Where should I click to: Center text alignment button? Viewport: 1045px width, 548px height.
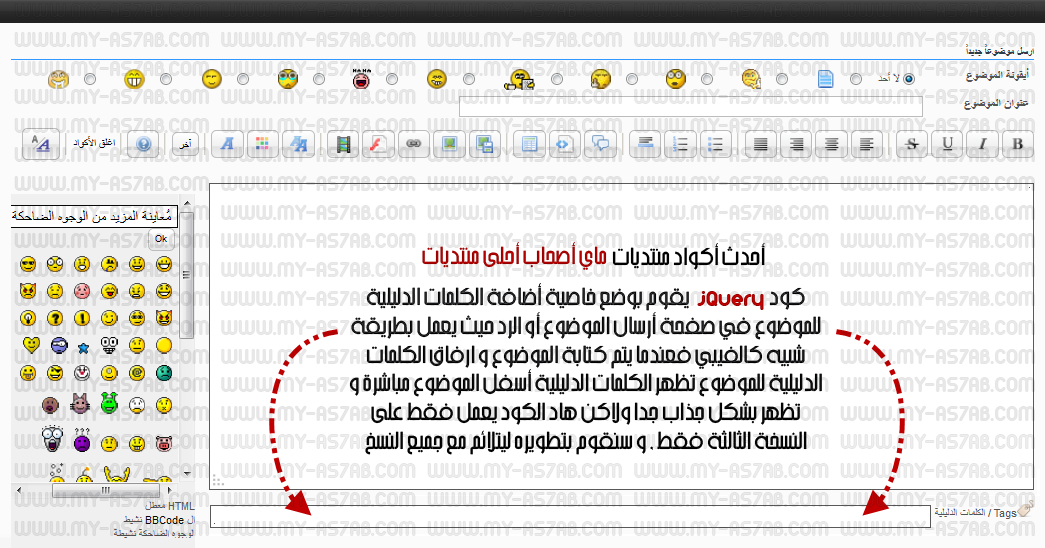831,144
